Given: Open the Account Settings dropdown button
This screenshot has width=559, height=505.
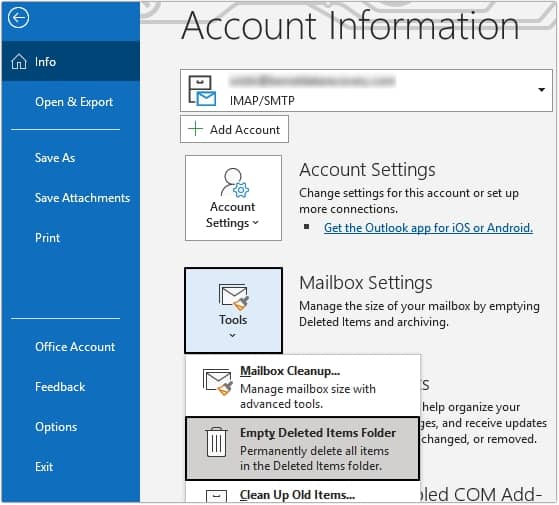Looking at the screenshot, I should (x=233, y=198).
